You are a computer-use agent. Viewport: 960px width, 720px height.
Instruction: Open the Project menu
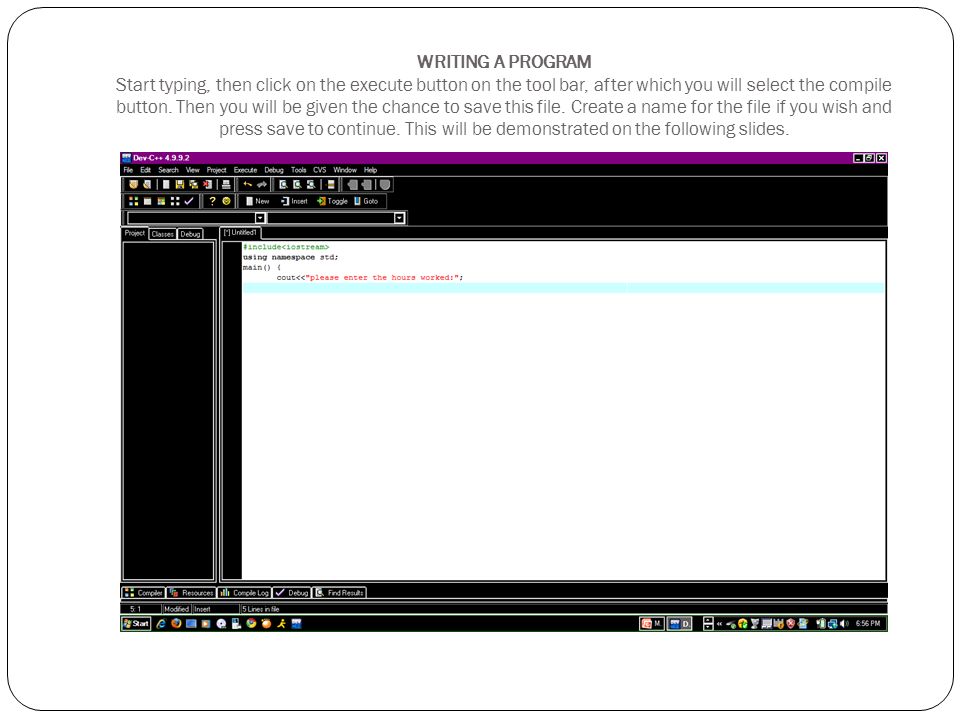click(217, 170)
